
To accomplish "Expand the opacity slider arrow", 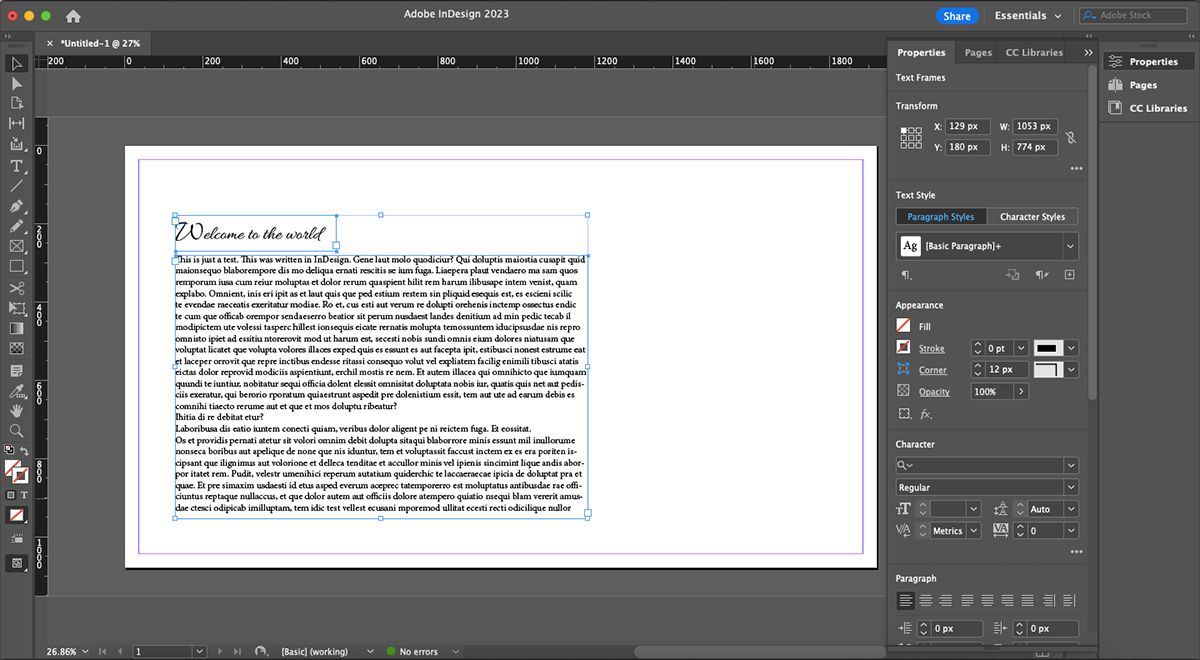I will (x=1021, y=391).
